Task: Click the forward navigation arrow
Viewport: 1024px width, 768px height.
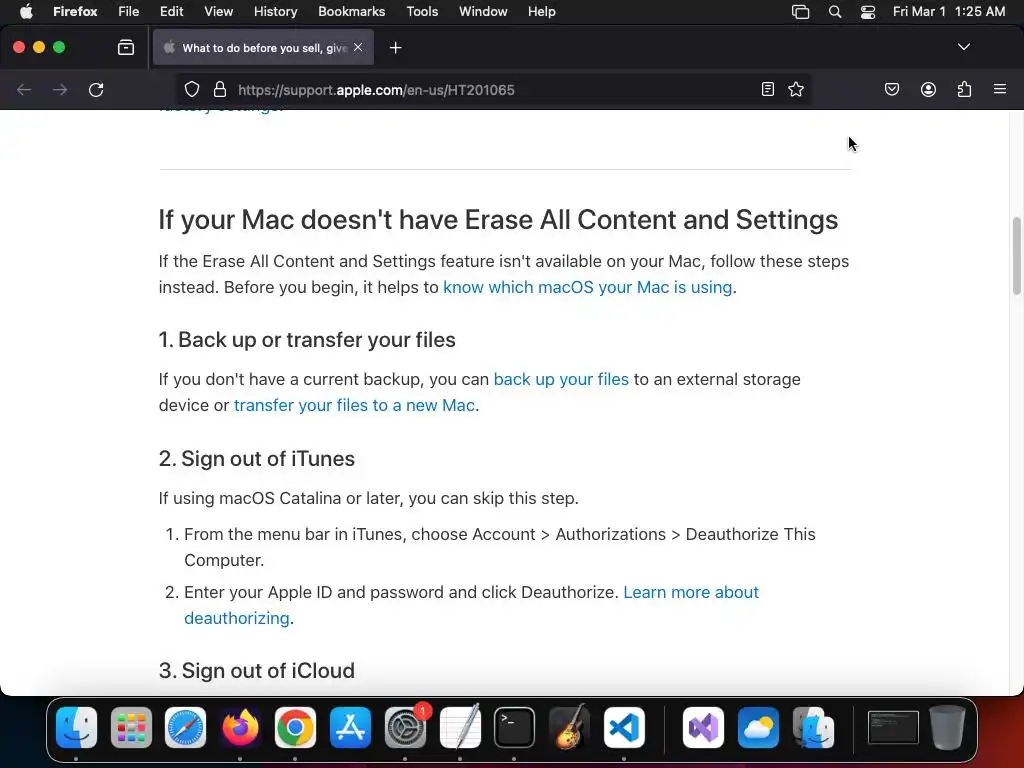Action: click(x=60, y=89)
